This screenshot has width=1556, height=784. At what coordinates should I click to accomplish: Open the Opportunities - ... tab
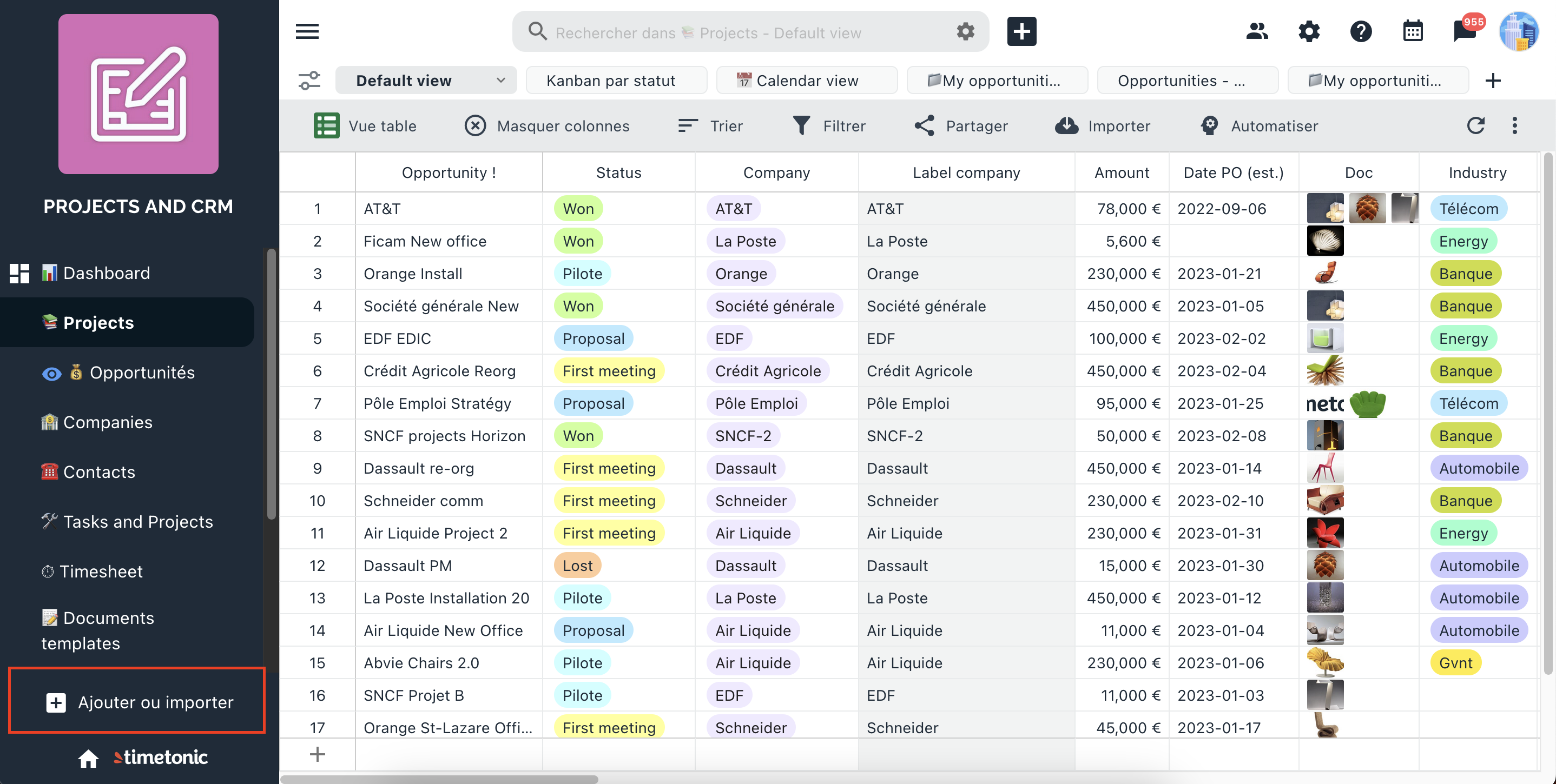1188,80
